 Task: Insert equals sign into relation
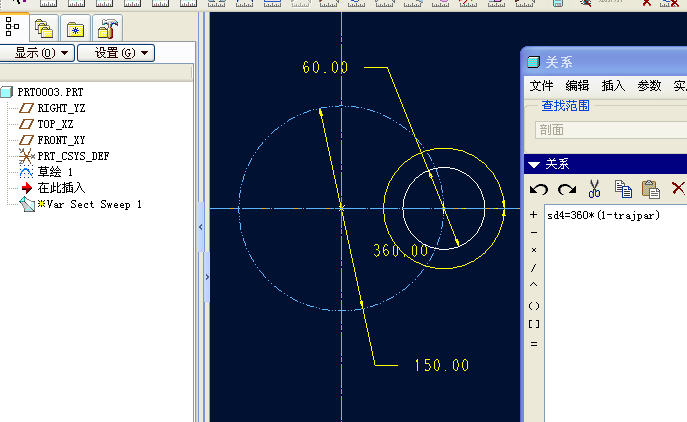pyautogui.click(x=534, y=344)
